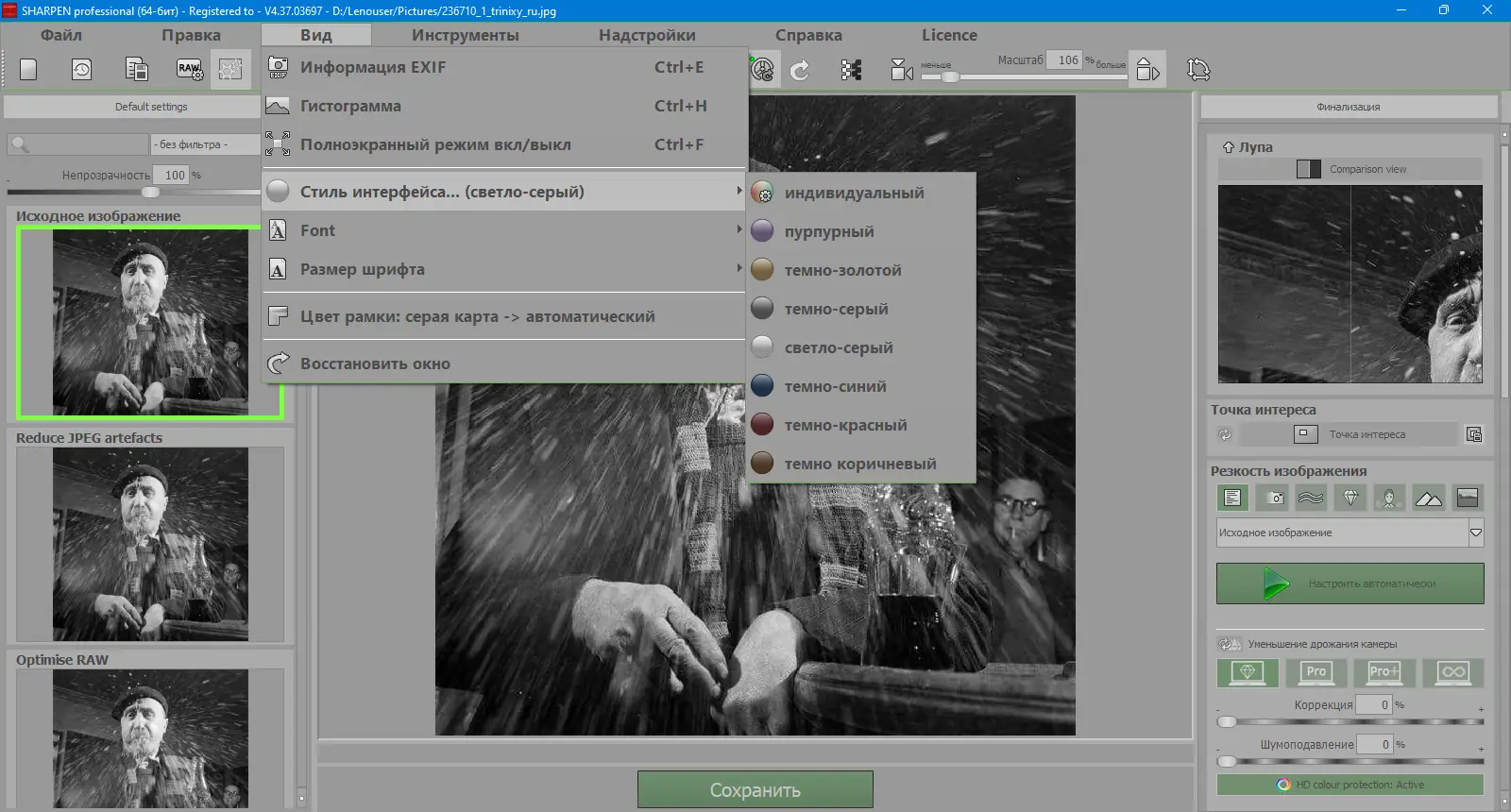1511x812 pixels.
Task: Toggle Уменьшение дрожания камеры link icon
Action: 1230,644
